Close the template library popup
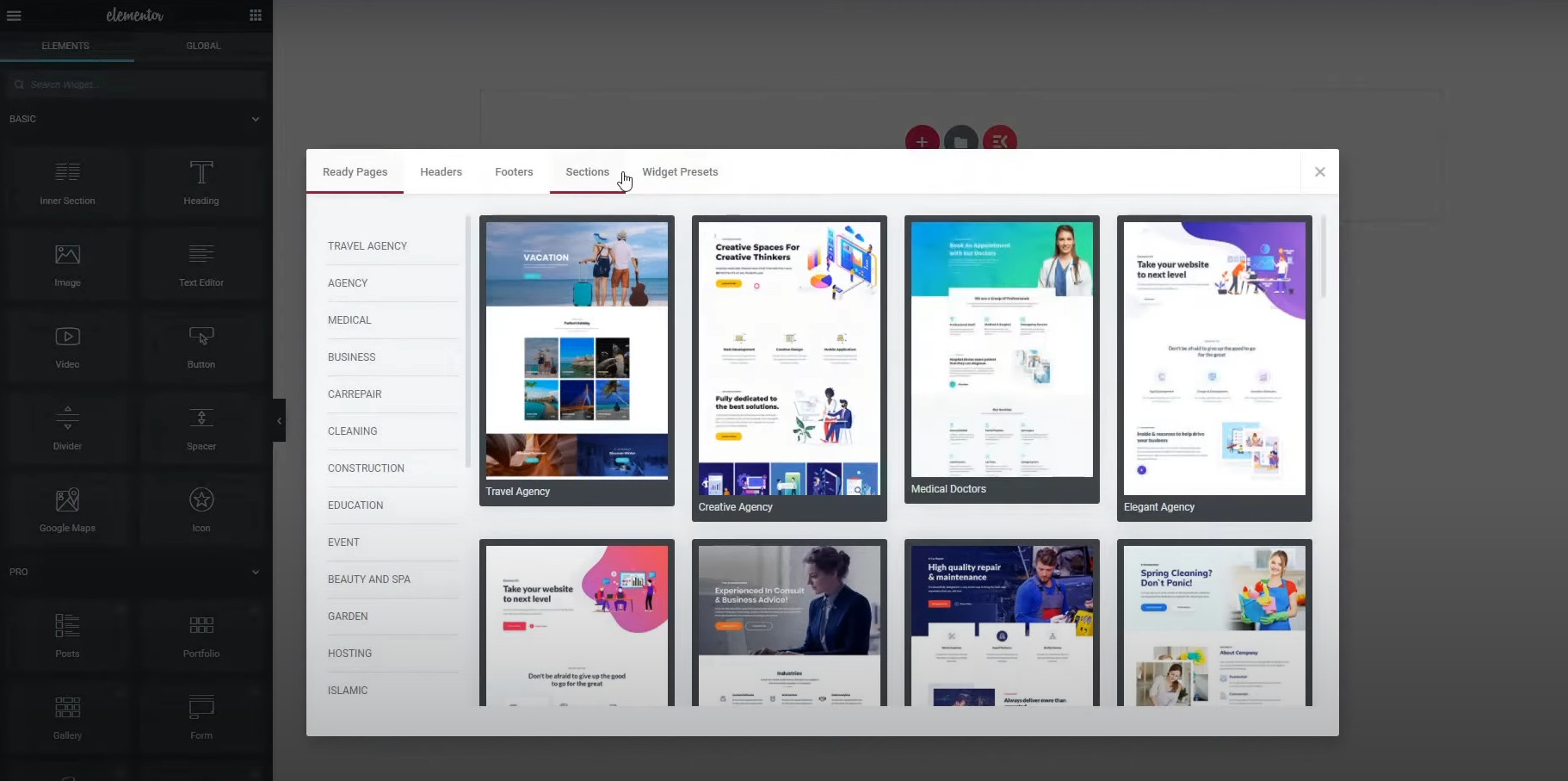 [1319, 172]
